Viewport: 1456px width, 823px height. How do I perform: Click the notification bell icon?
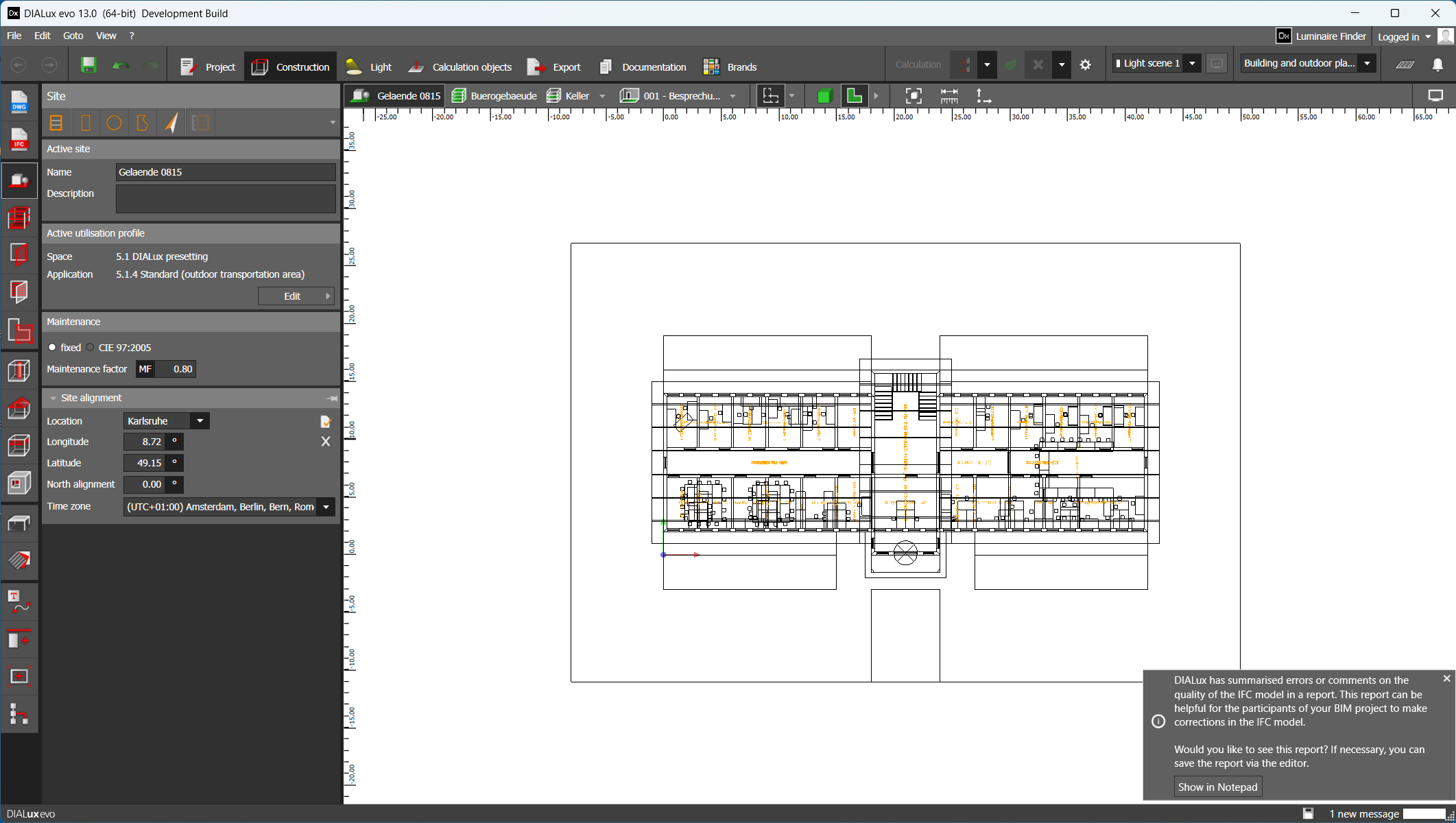pos(1437,64)
